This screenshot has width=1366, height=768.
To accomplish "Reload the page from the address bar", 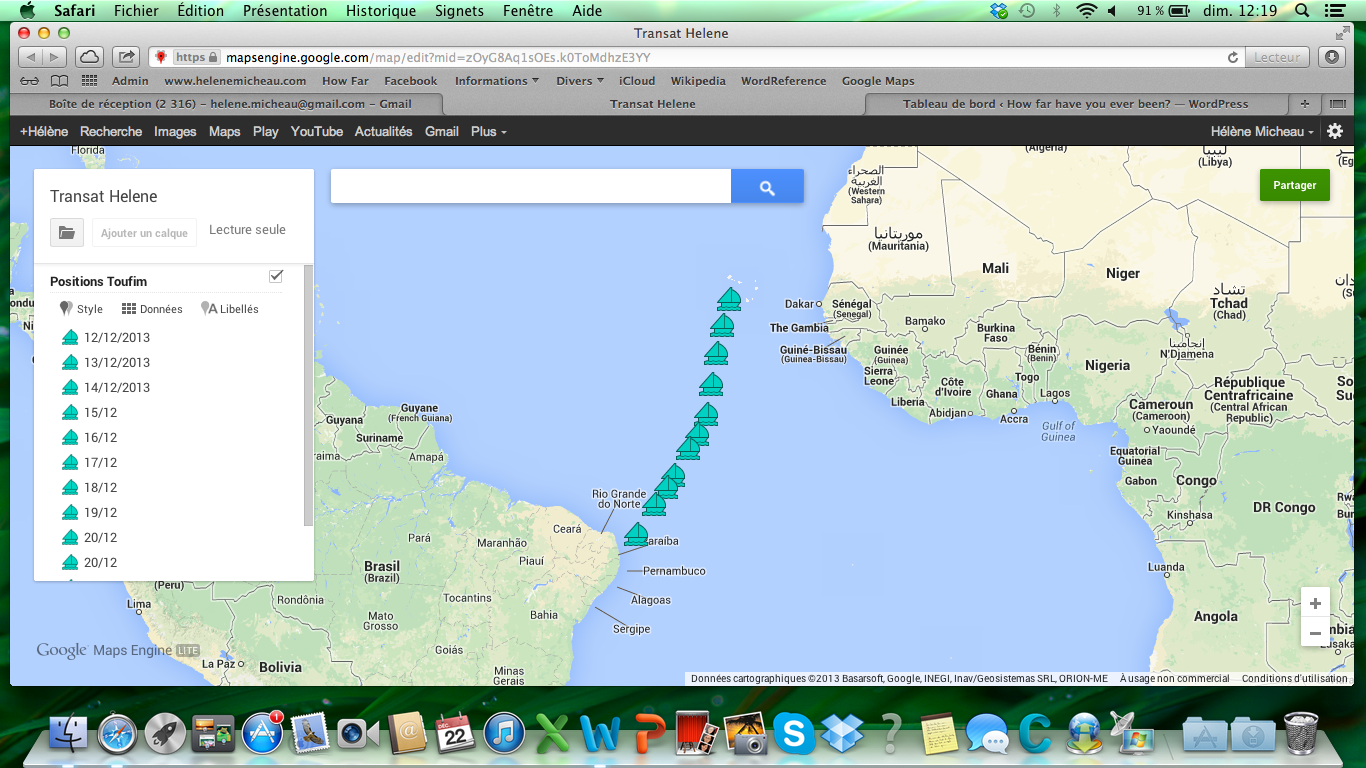I will click(1233, 57).
